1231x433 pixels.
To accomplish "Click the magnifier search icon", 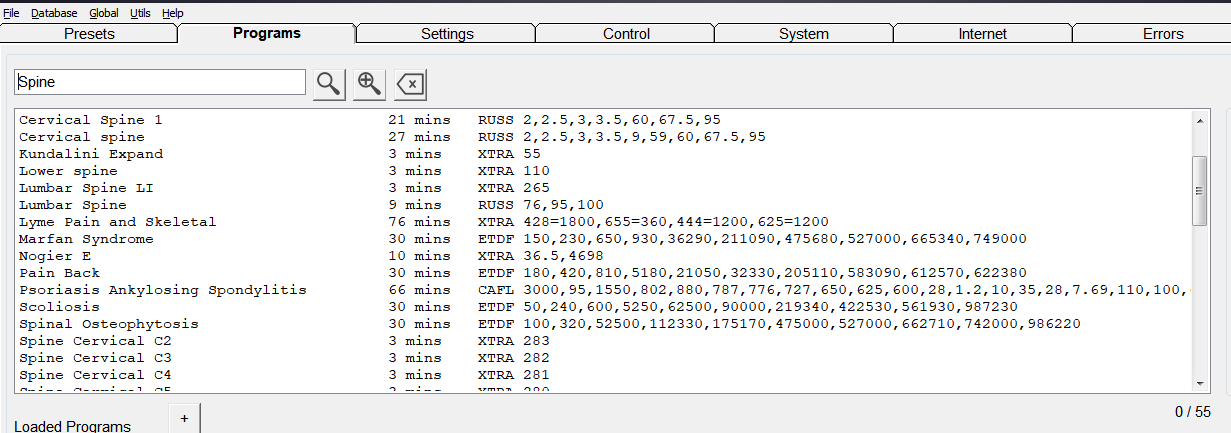I will tap(329, 84).
